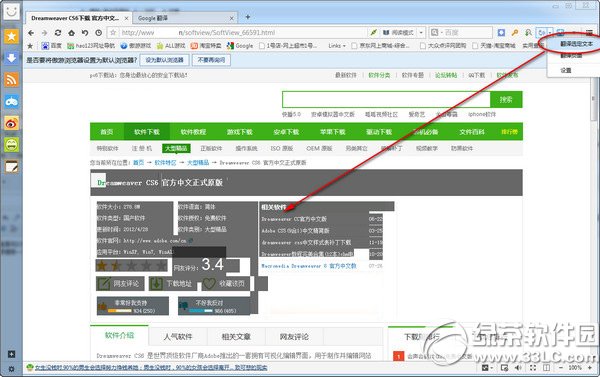Click the don't ask again button
Viewport: 600px width, 377px height.
click(211, 60)
